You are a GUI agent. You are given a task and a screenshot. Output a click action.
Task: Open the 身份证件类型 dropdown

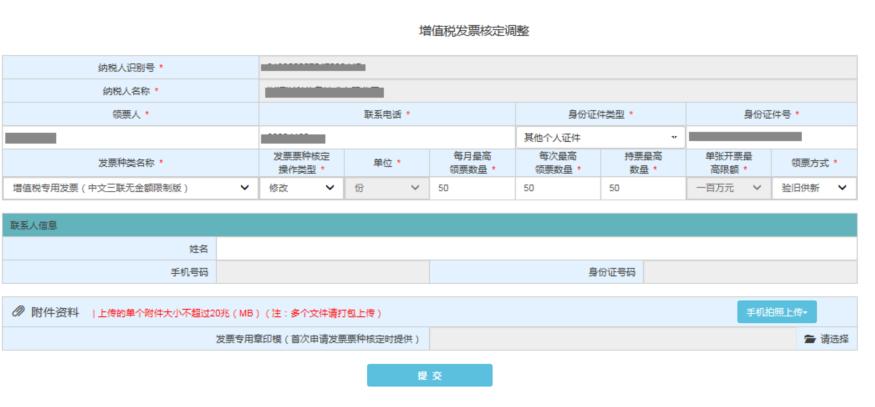[600, 137]
